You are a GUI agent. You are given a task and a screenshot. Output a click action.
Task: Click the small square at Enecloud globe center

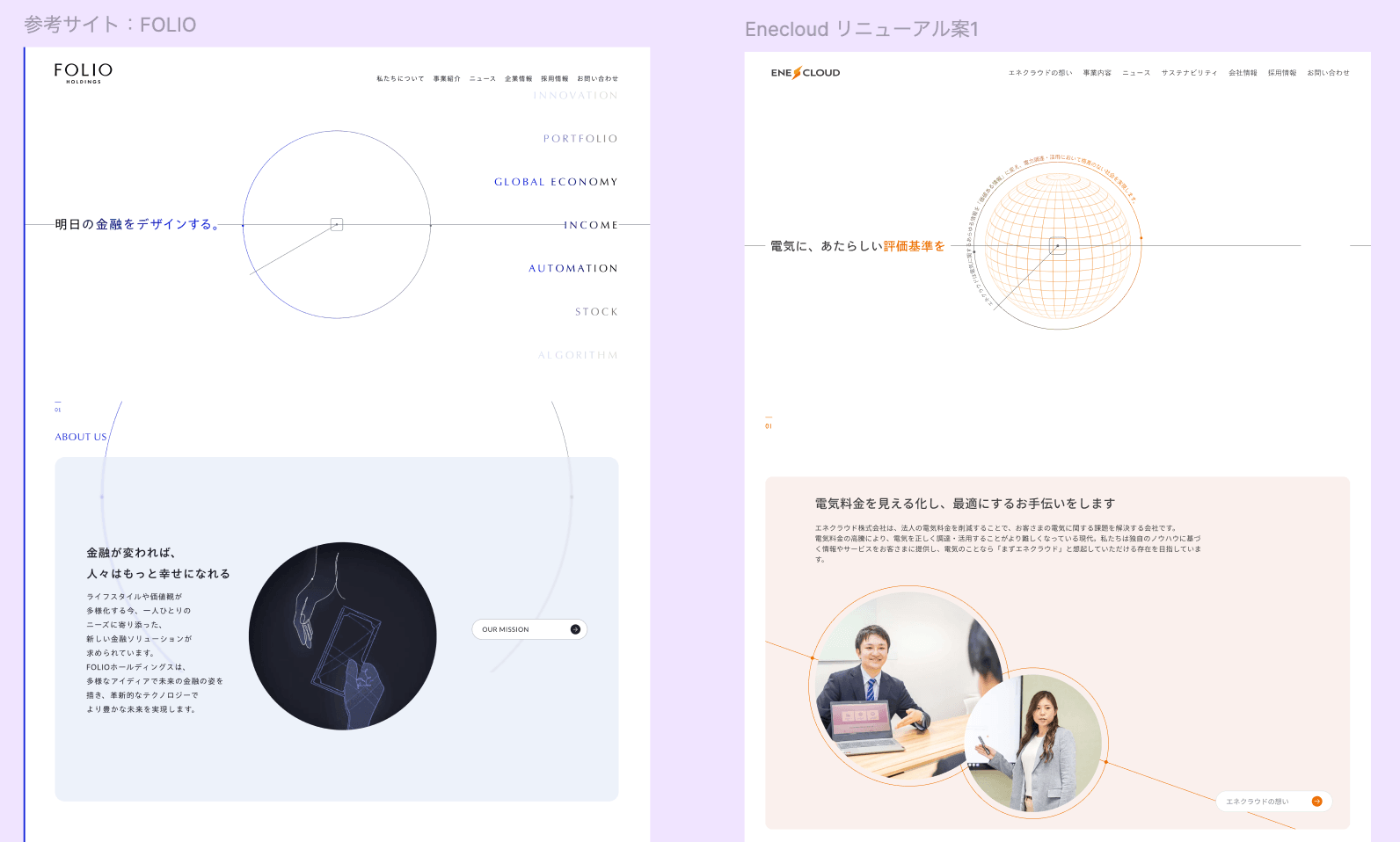tap(1058, 246)
